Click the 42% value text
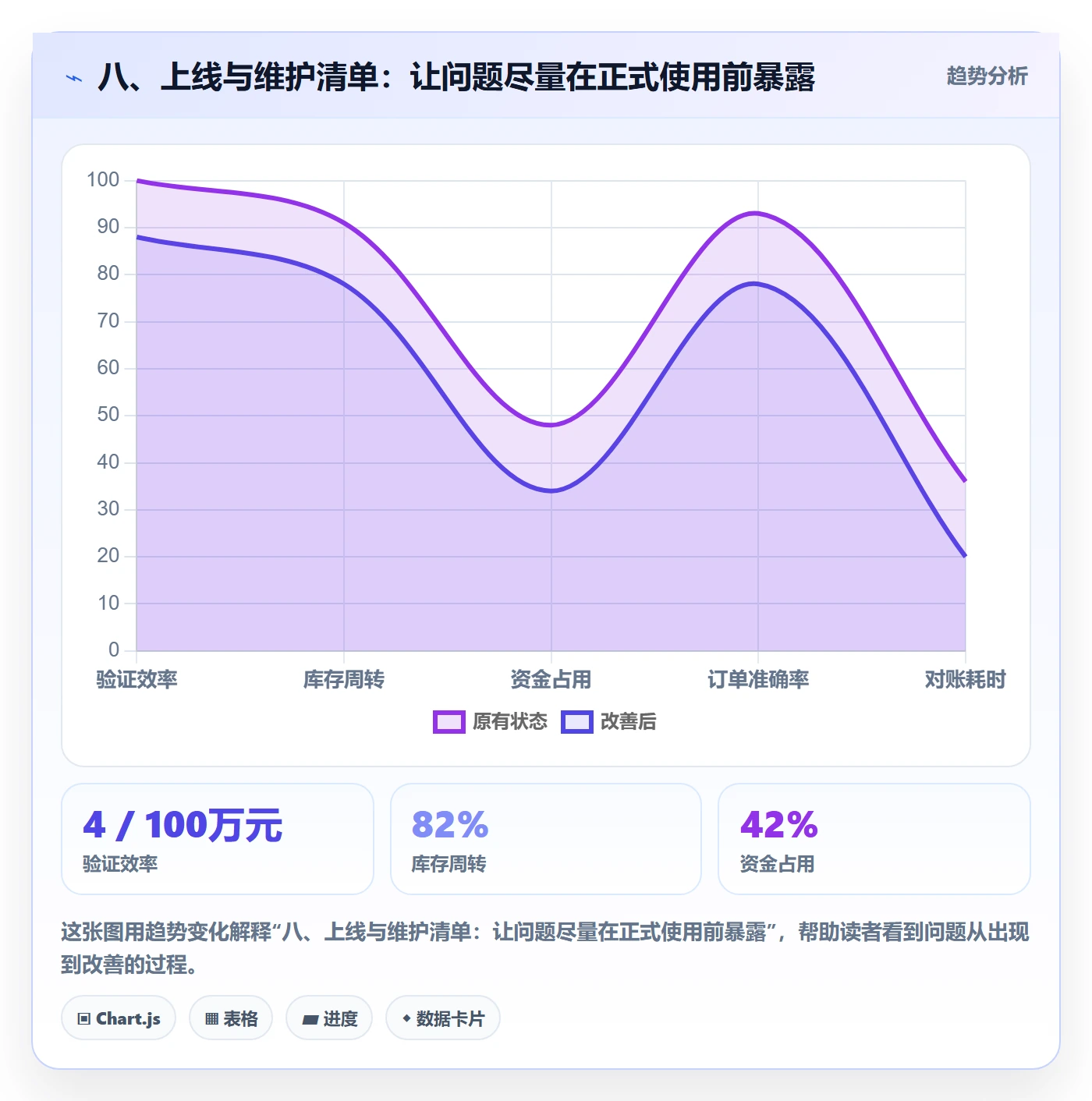The image size is (1092, 1101). tap(778, 825)
